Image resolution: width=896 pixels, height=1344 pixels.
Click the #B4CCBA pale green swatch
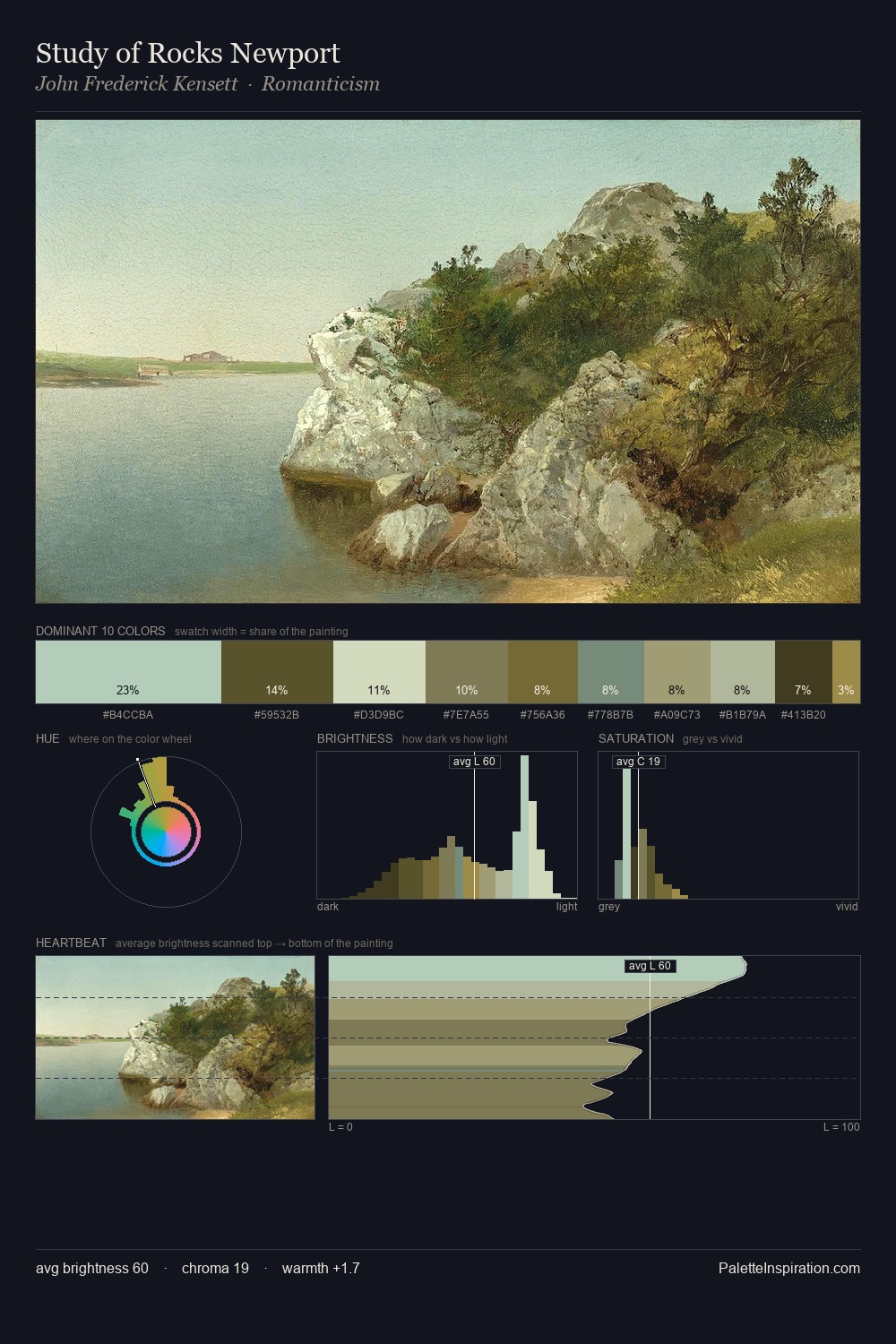pos(128,672)
